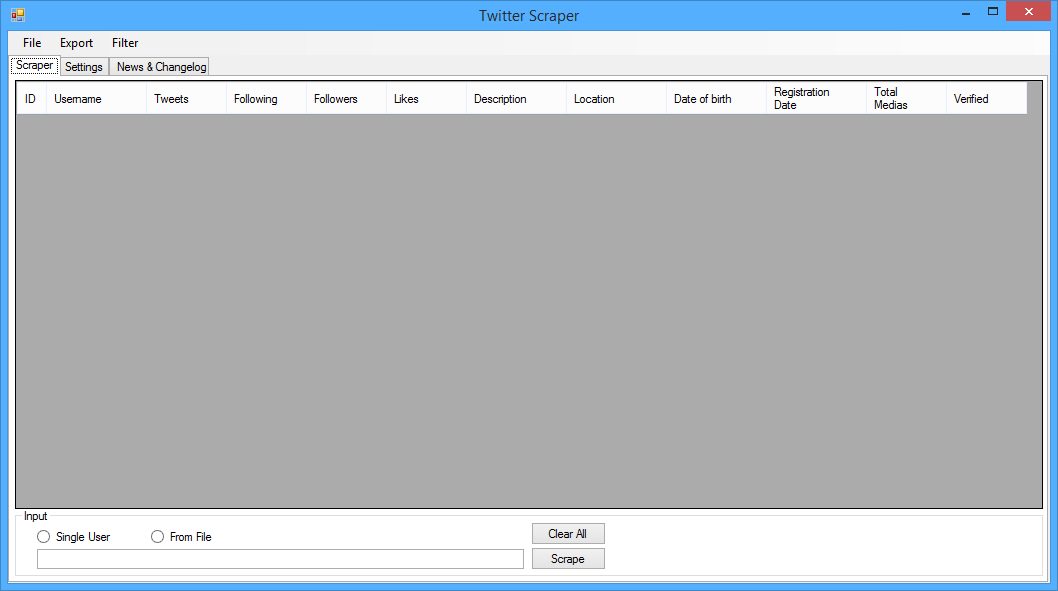The width and height of the screenshot is (1058, 591).
Task: Select the Single User radio option
Action: point(74,537)
